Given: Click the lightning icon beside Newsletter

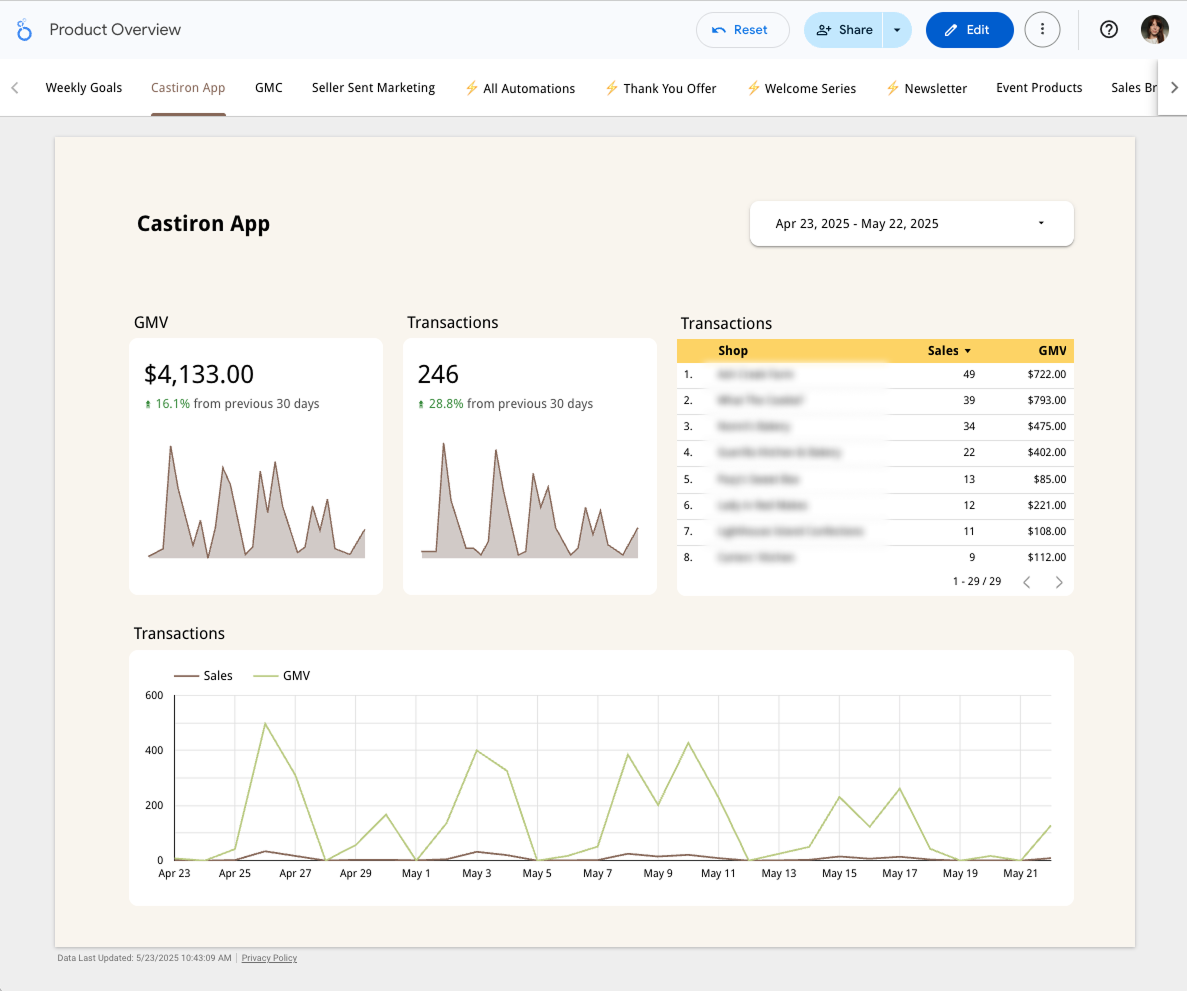Looking at the screenshot, I should coord(893,88).
